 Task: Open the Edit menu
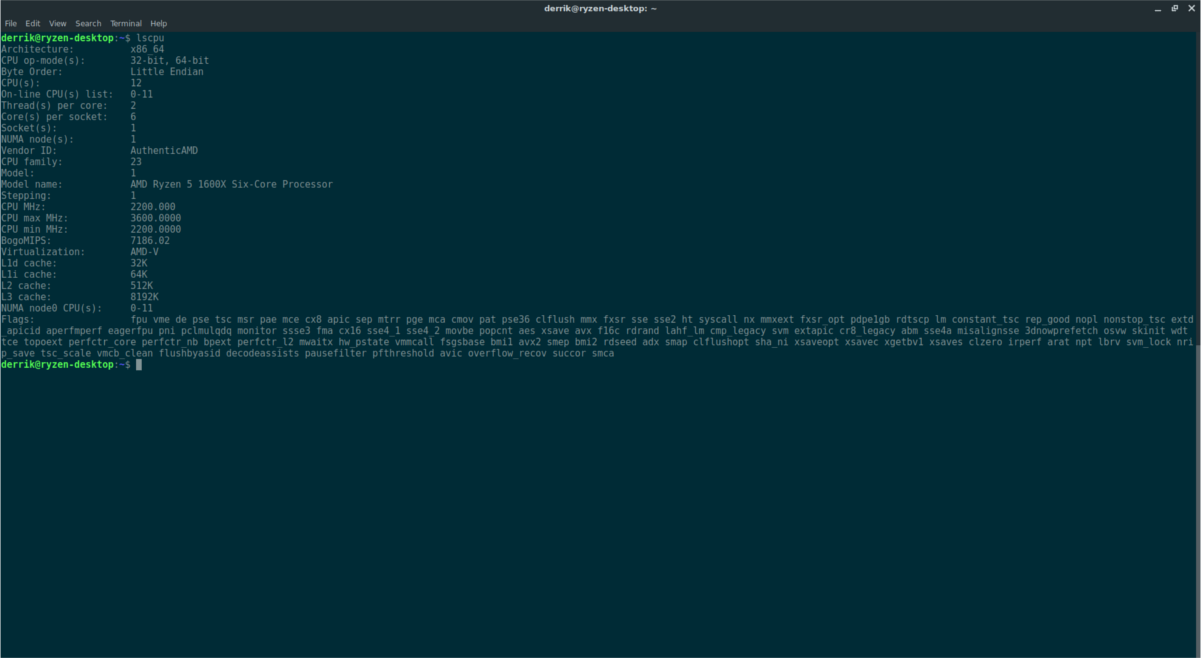coord(33,23)
